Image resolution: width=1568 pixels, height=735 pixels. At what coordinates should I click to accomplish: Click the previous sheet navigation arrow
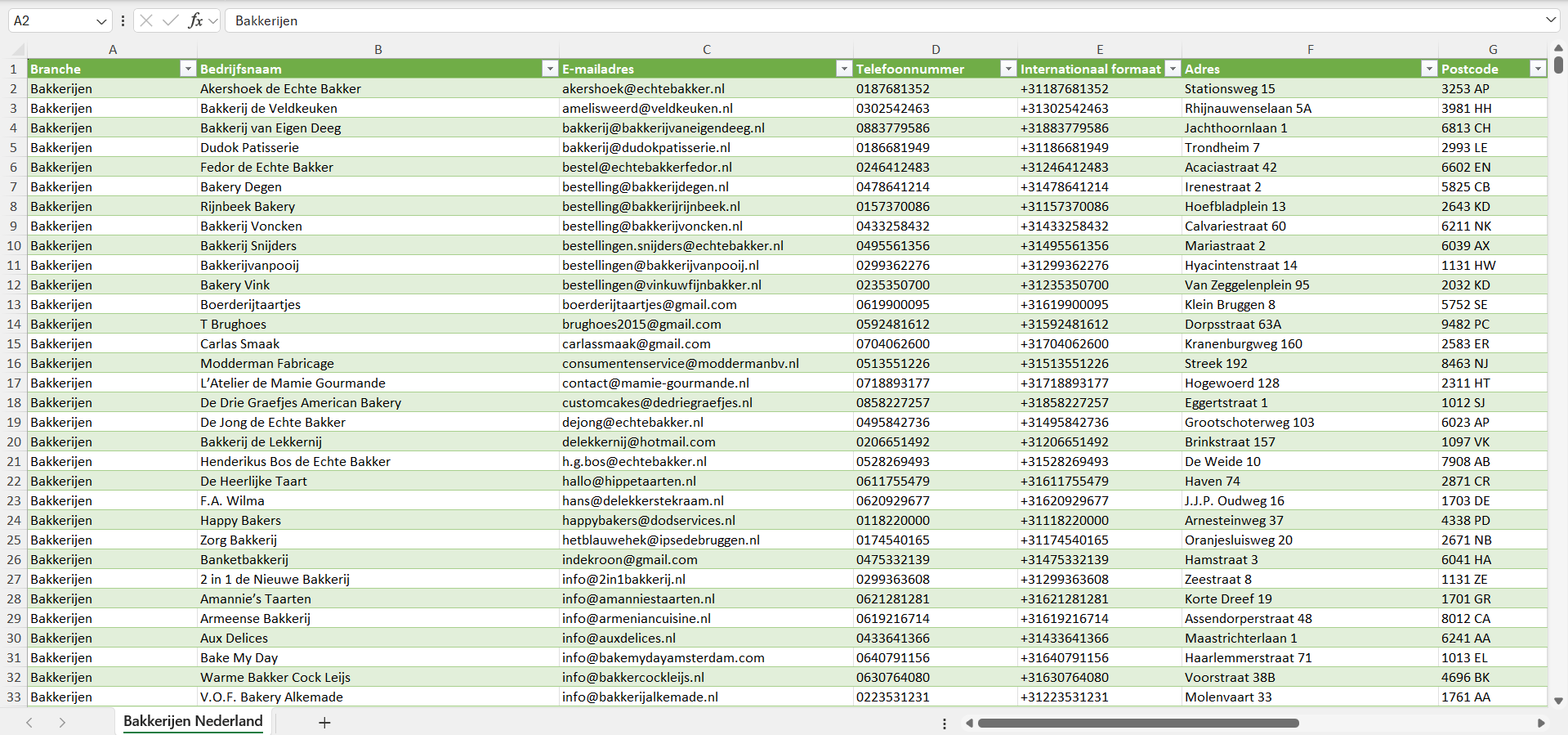(x=29, y=723)
